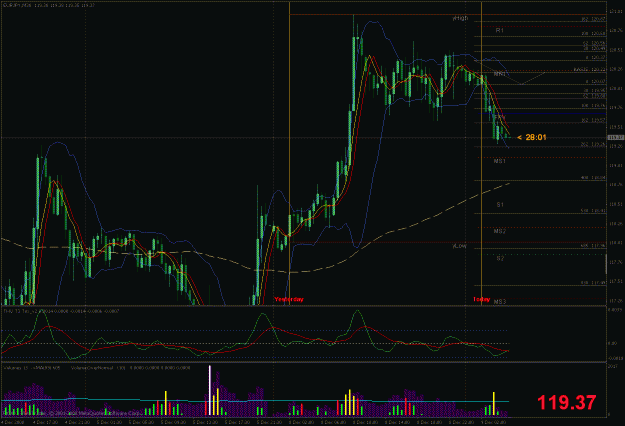Image resolution: width=625 pixels, height=426 pixels.
Task: Click the S1 pivot support label
Action: click(x=500, y=204)
